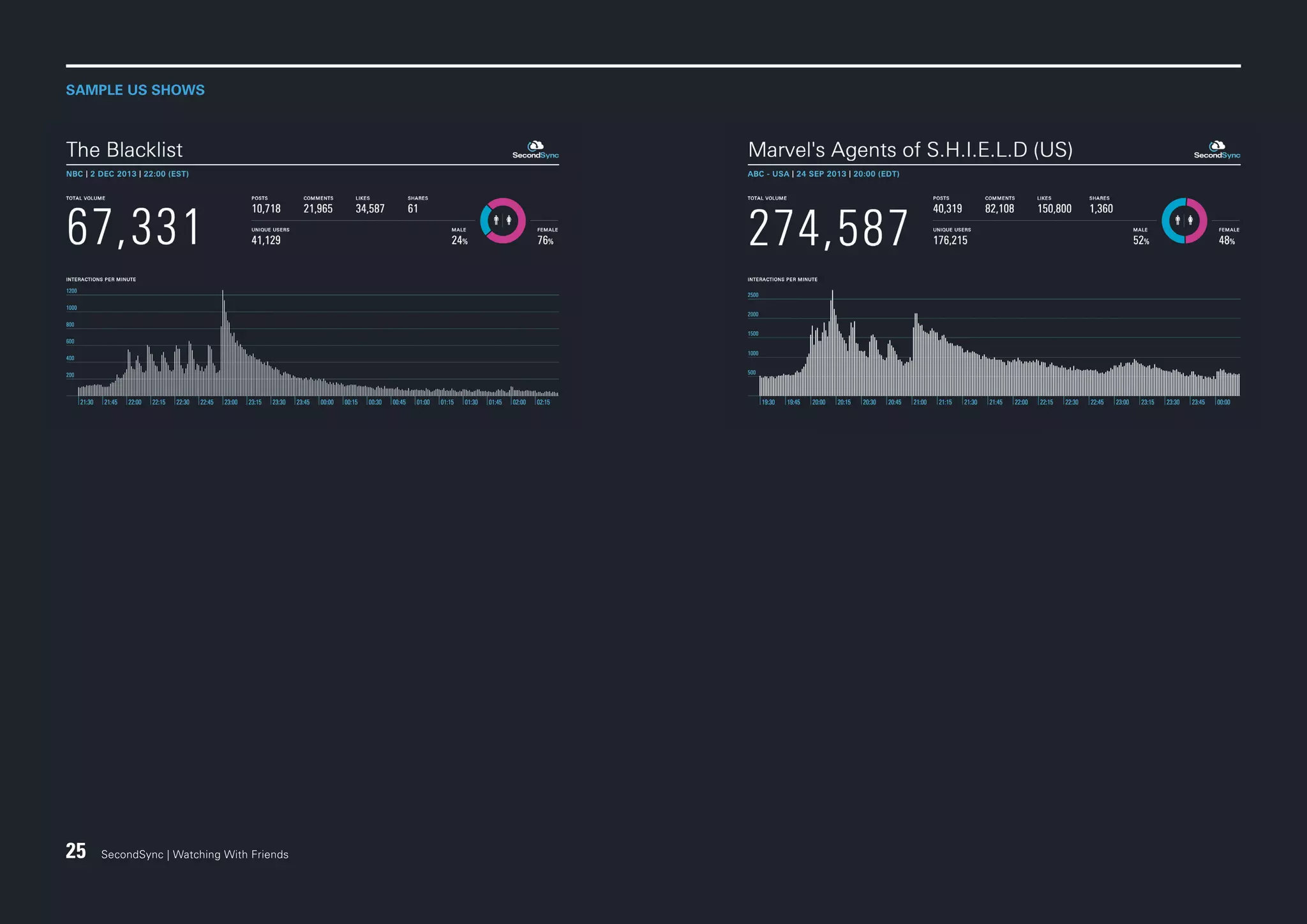Click The Blacklist gender donut chart

pos(503,221)
